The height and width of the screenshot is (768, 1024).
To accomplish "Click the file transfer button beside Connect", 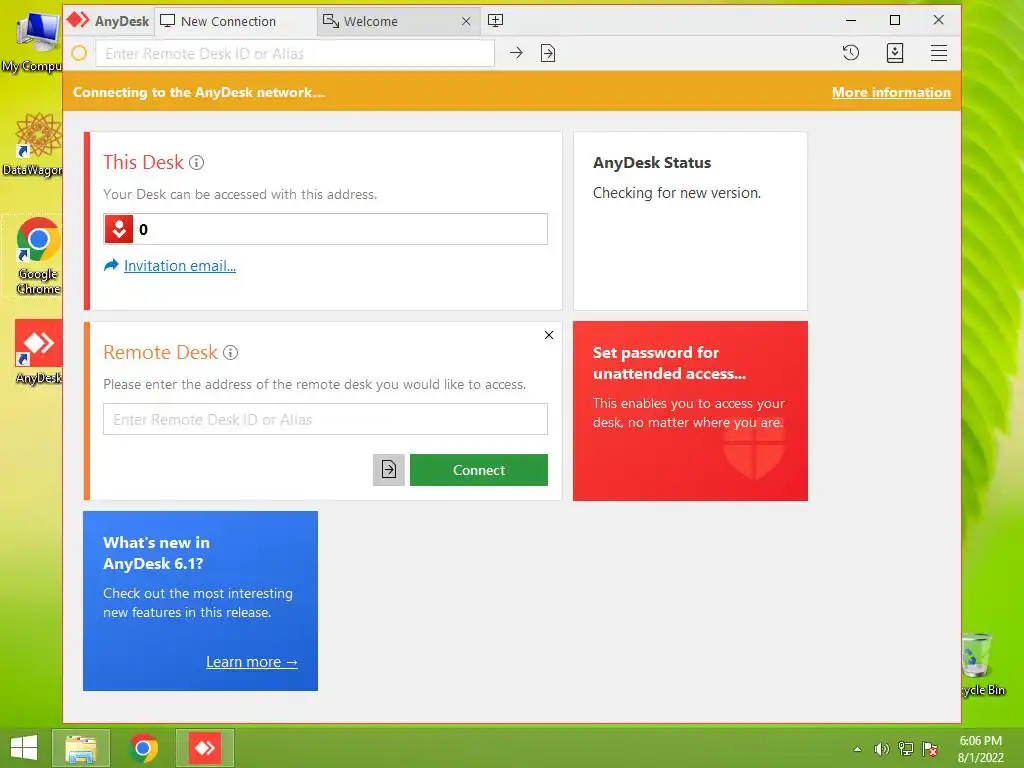I will pyautogui.click(x=389, y=470).
